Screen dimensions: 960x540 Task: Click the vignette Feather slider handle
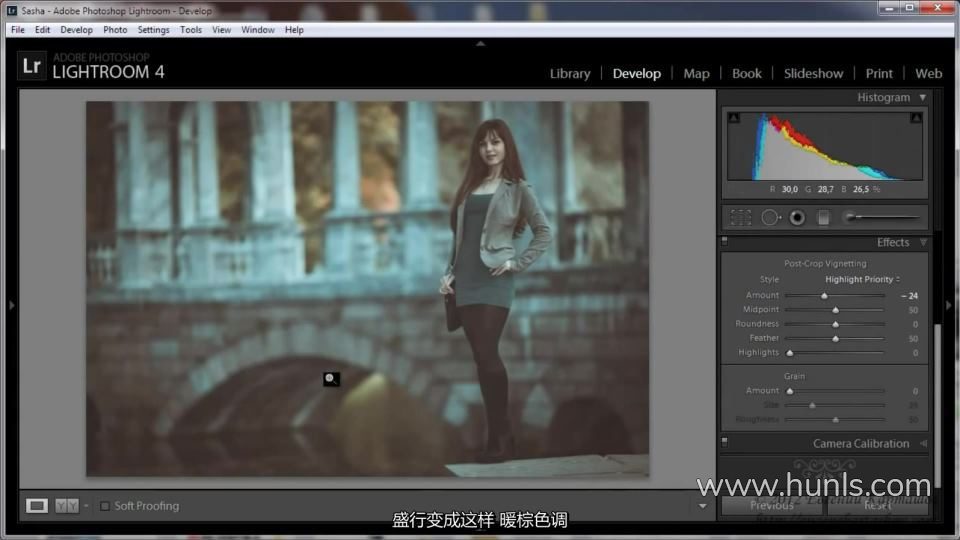pyautogui.click(x=835, y=338)
